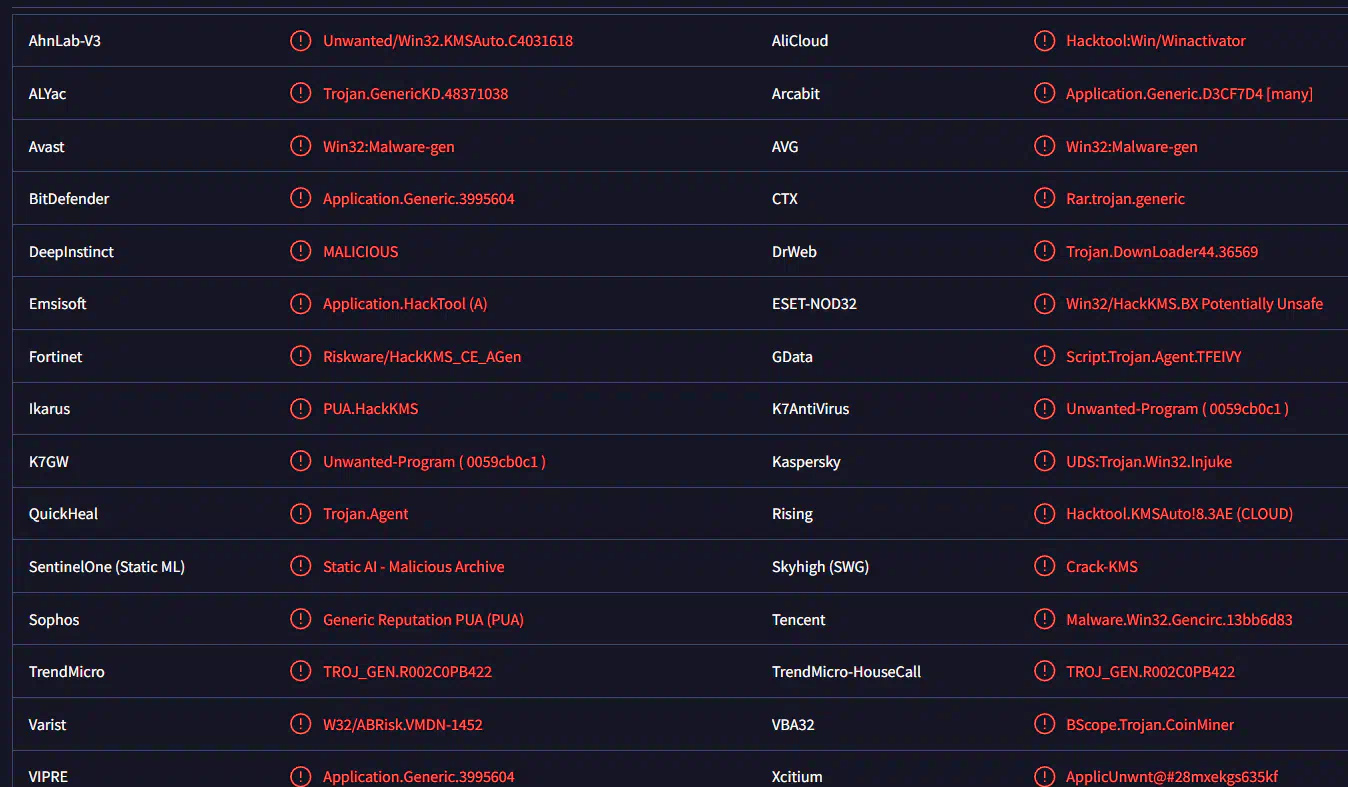
Task: Click the Generic Reputation PUA (PUA) result
Action: click(x=423, y=620)
